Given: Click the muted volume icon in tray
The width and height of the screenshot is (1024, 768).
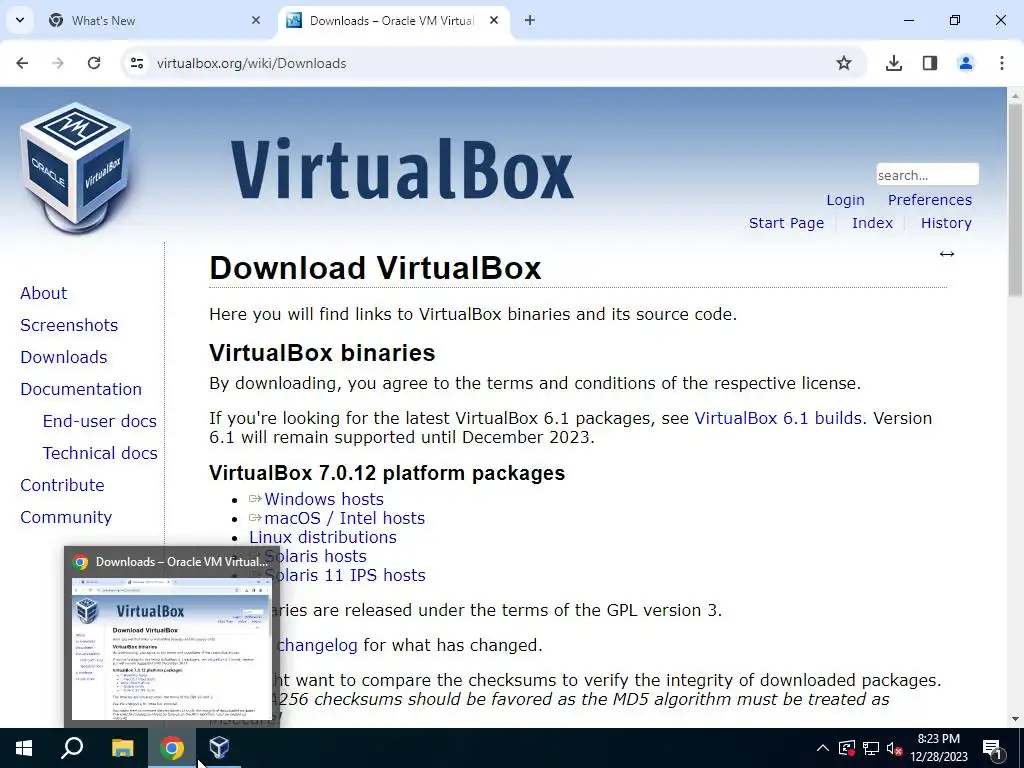Looking at the screenshot, I should (894, 748).
